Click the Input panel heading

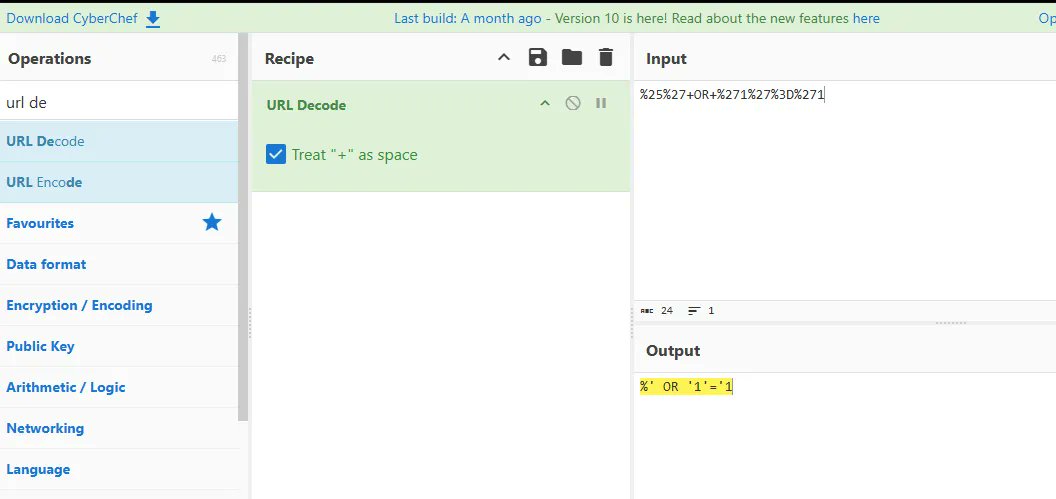pos(666,59)
